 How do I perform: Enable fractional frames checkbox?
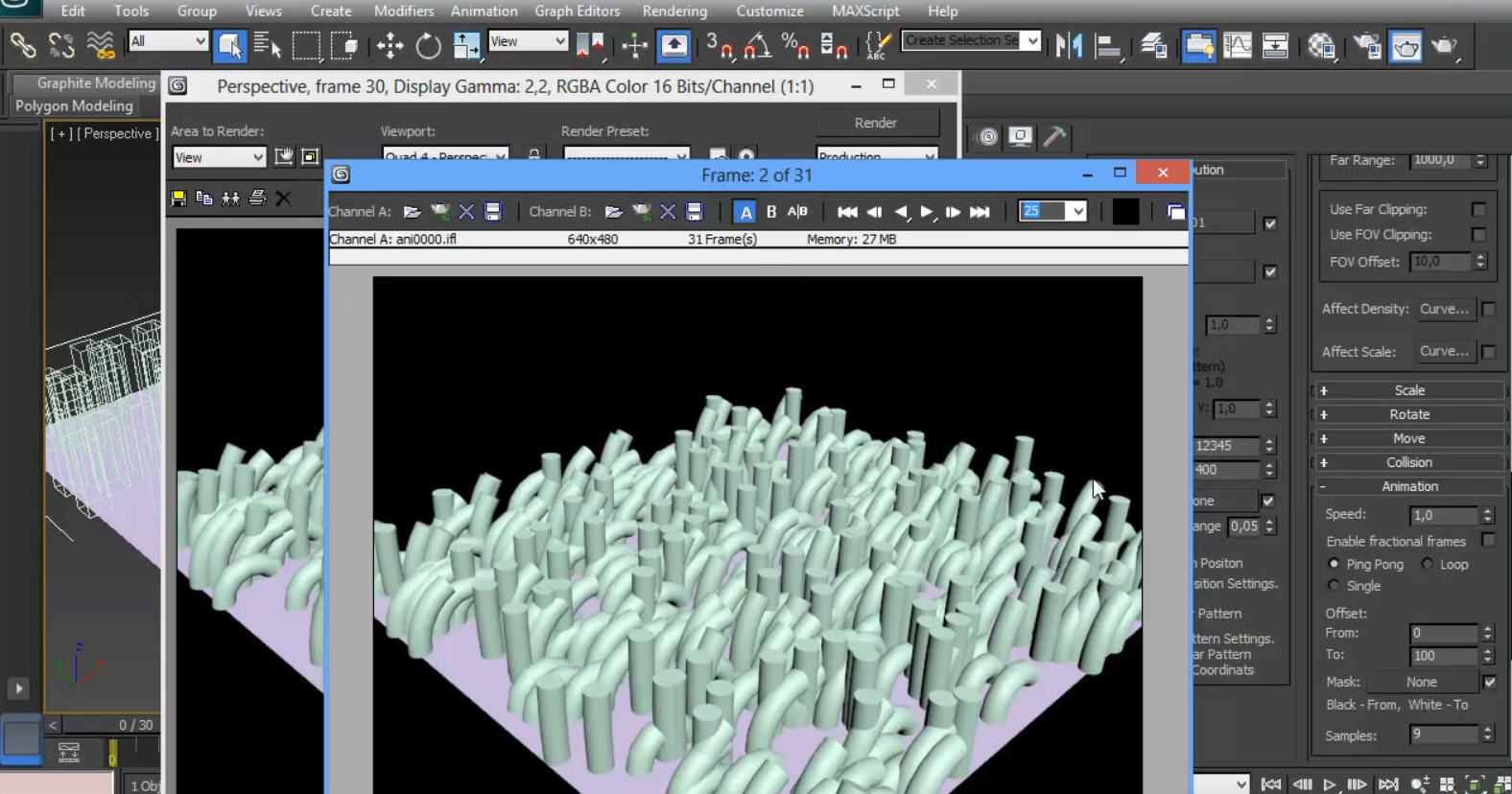point(1488,541)
